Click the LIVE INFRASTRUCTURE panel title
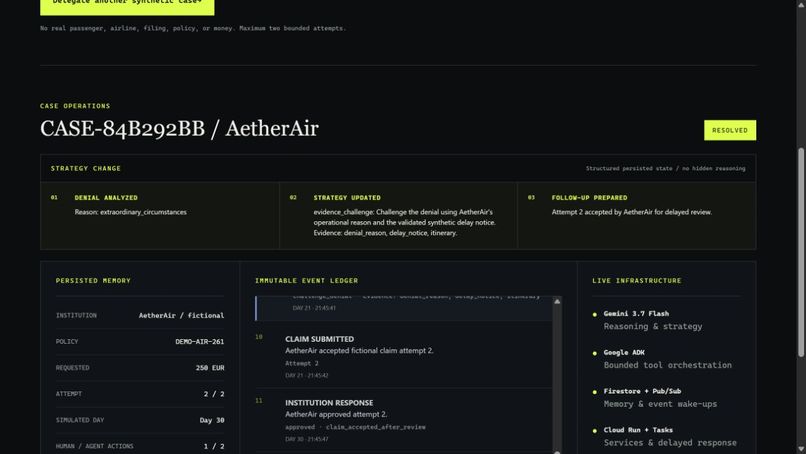 [636, 280]
